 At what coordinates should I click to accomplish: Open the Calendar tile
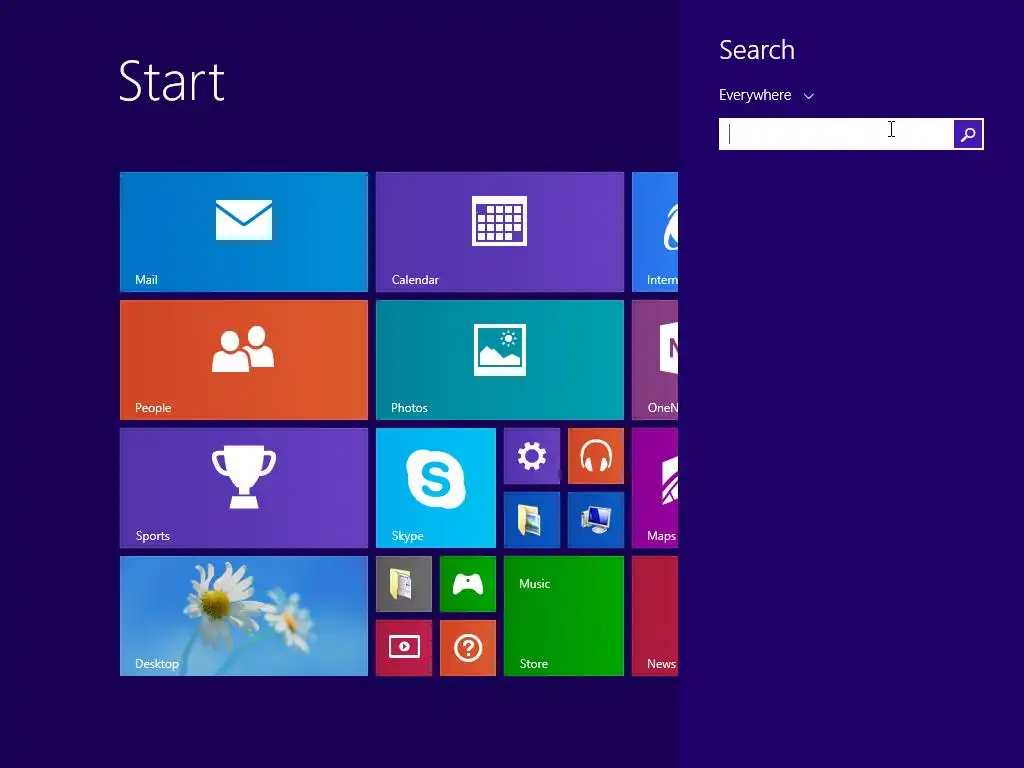pos(500,232)
